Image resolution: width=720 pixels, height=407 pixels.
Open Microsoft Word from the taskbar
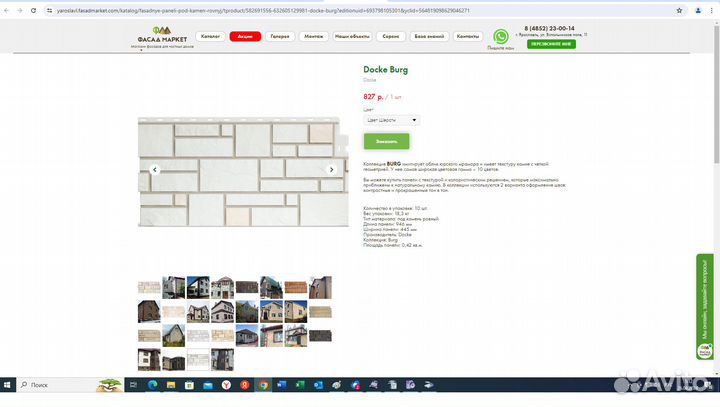point(281,385)
